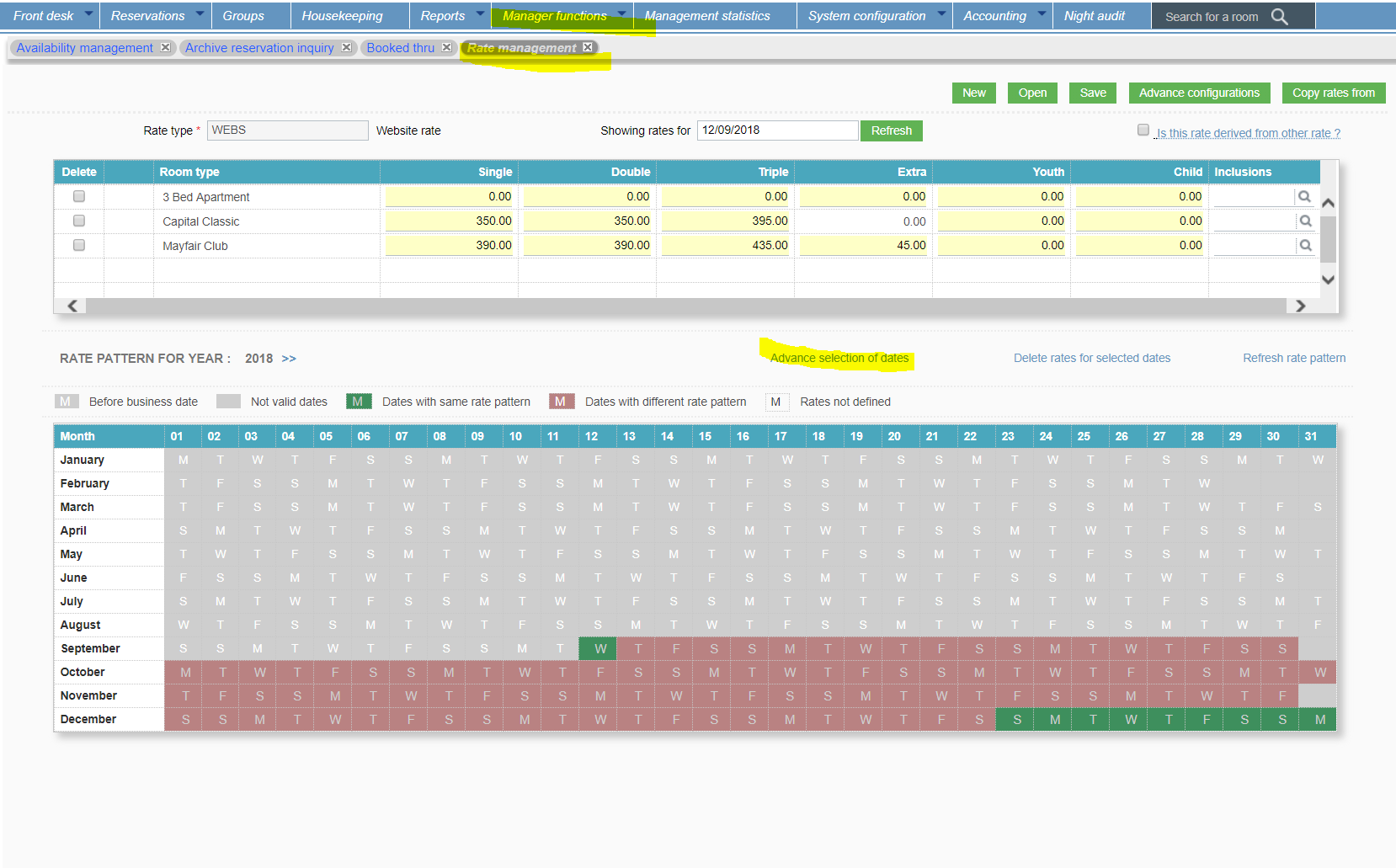
Task: Edit Capital Classic Single rate 350.00
Action: click(450, 221)
